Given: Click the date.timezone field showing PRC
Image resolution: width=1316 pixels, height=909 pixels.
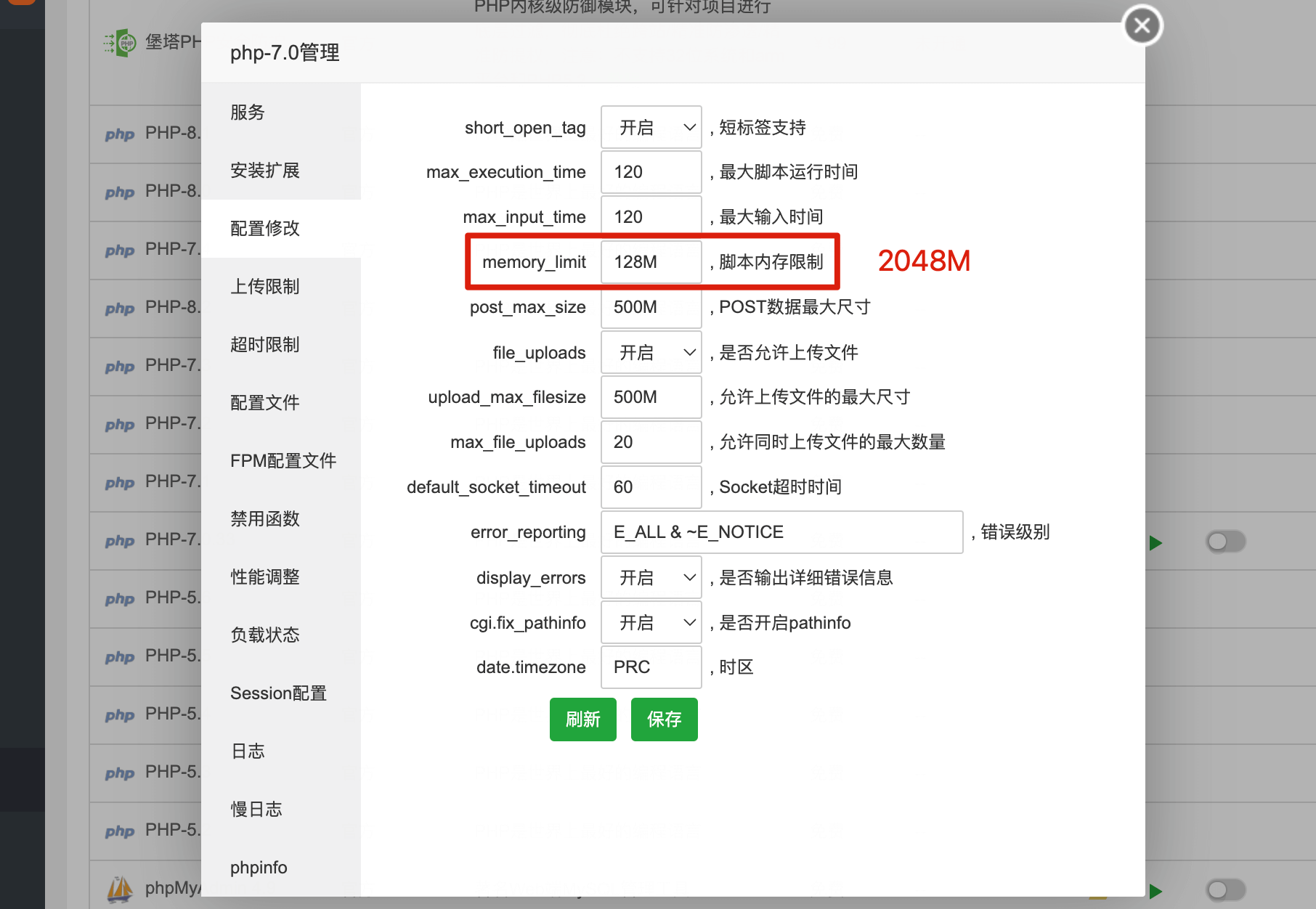Looking at the screenshot, I should coord(651,667).
